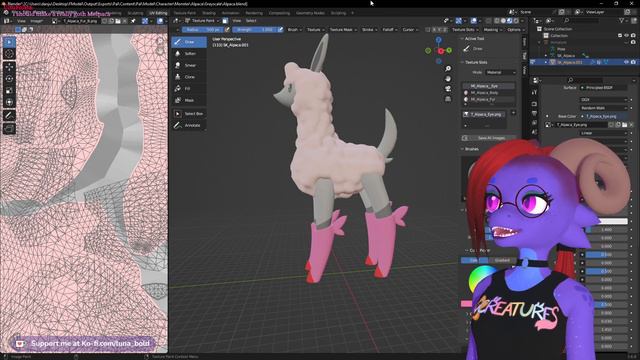The height and width of the screenshot is (360, 640).
Task: Open Texture Slots Mode Material dropdown
Action: (501, 72)
